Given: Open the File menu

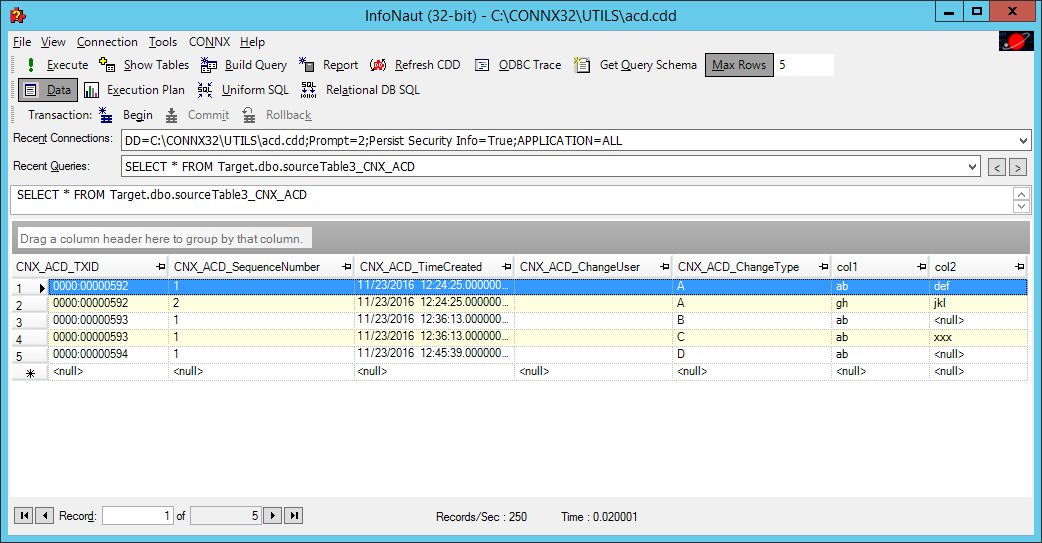Looking at the screenshot, I should 22,42.
